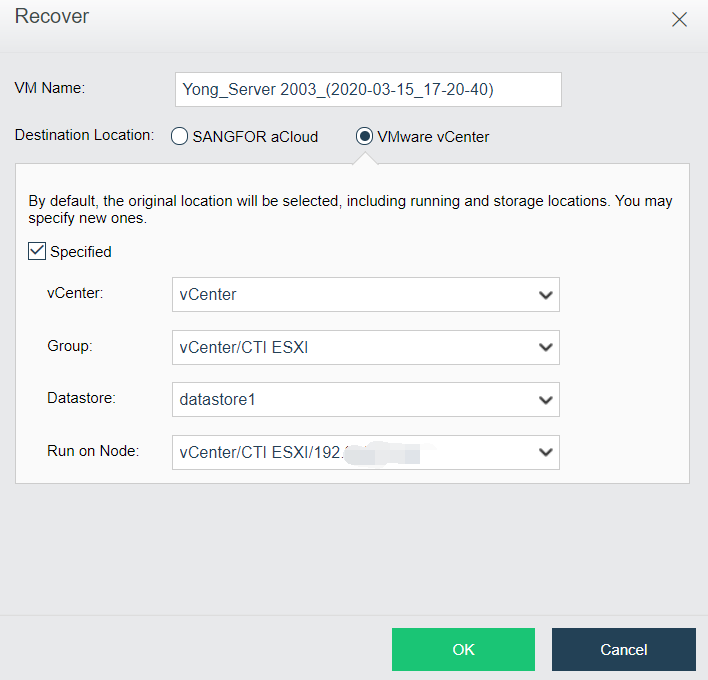Click the chevron arrow of Run on Node
Viewport: 708px width, 680px height.
coord(545,452)
